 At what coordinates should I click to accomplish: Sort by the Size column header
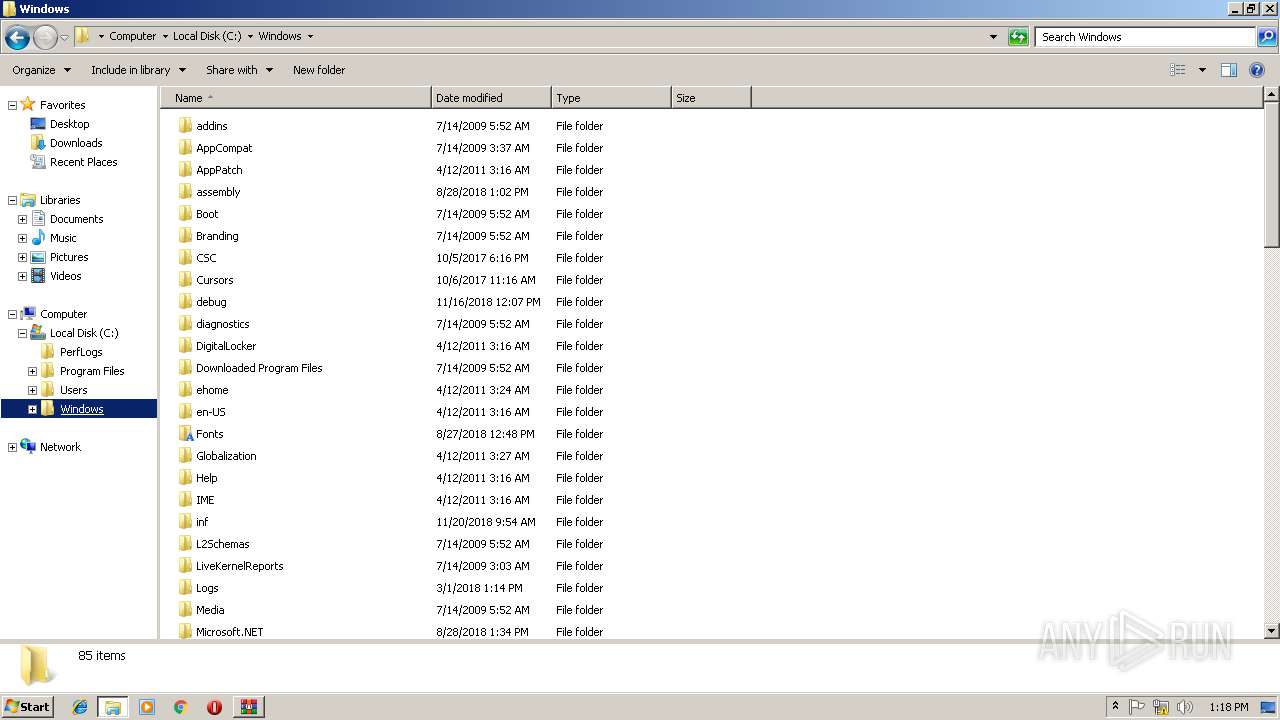click(711, 98)
